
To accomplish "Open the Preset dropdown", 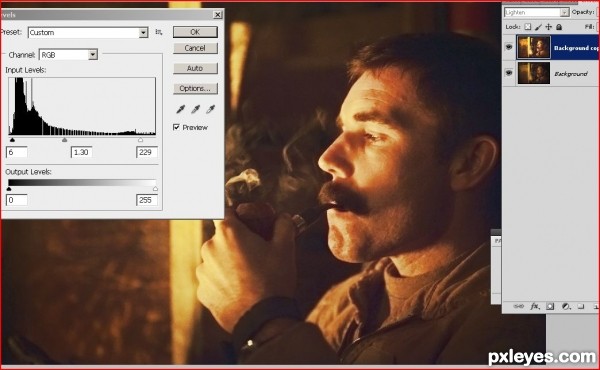I will 88,33.
